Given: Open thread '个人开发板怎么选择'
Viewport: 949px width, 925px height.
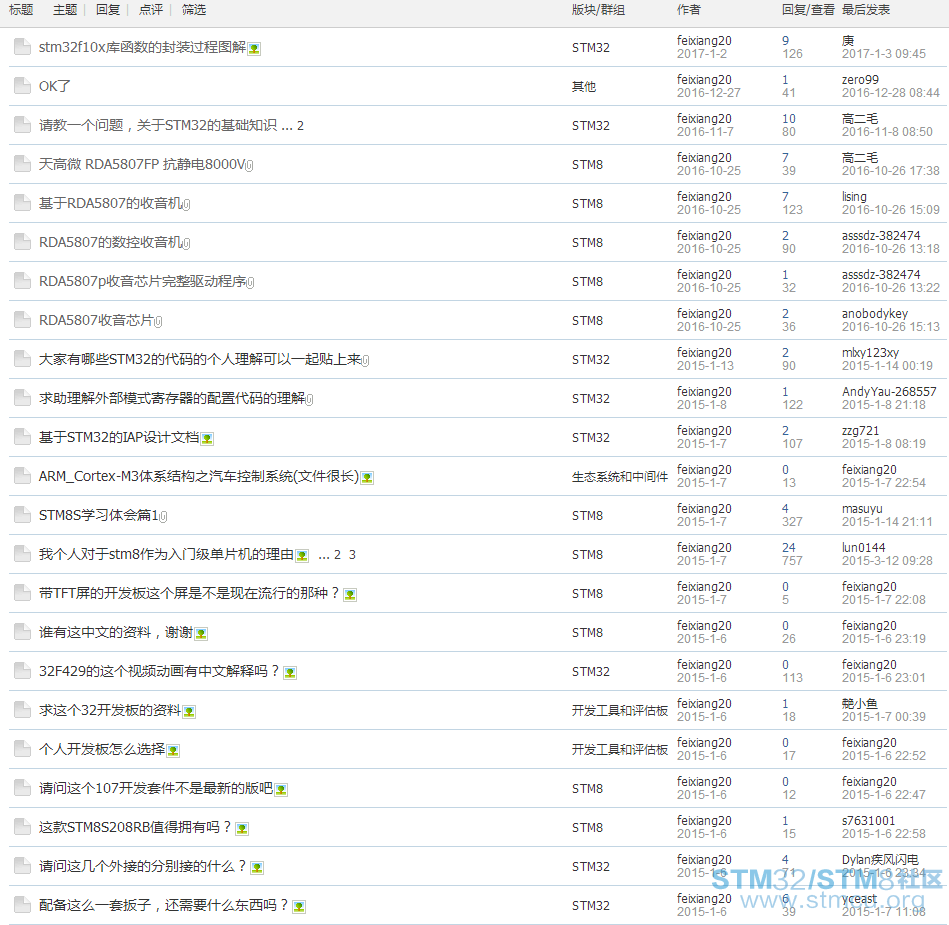Looking at the screenshot, I should click(x=102, y=749).
